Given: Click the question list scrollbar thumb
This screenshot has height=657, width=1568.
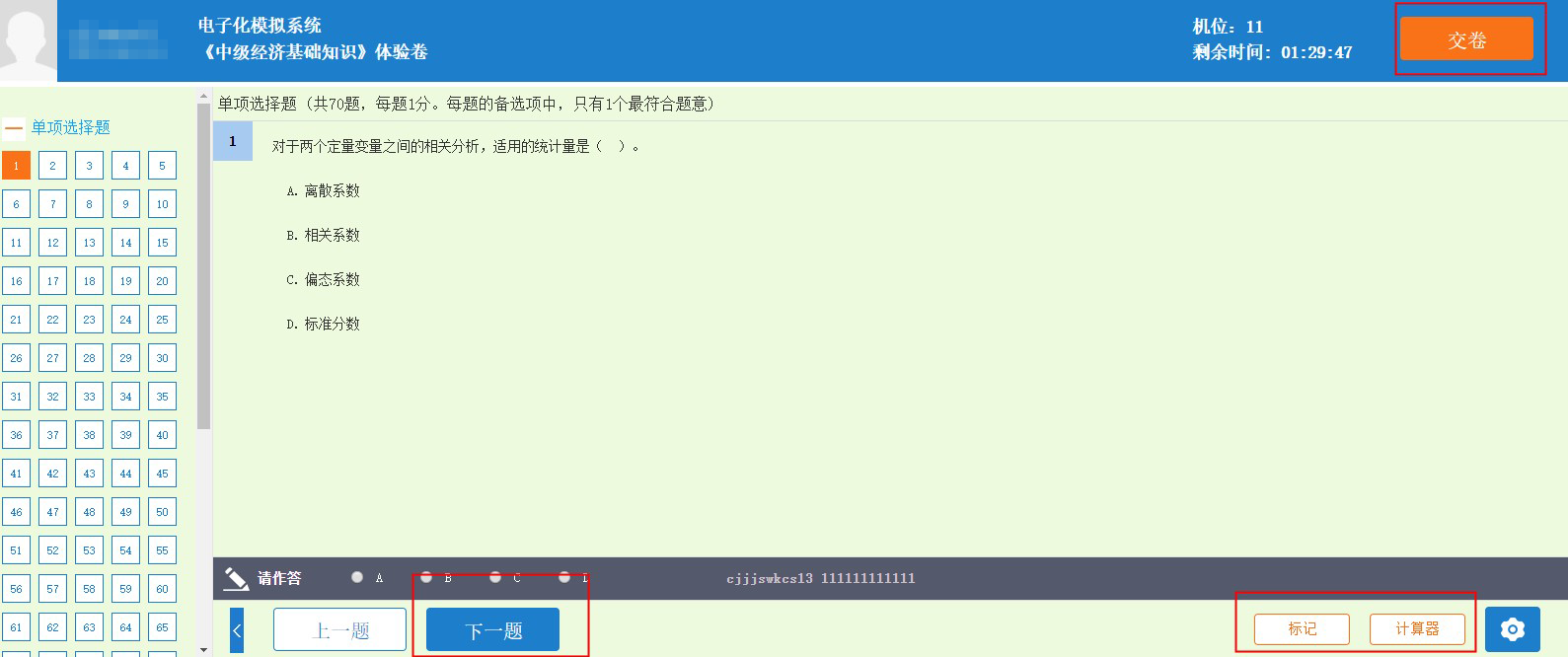Looking at the screenshot, I should point(203,266).
